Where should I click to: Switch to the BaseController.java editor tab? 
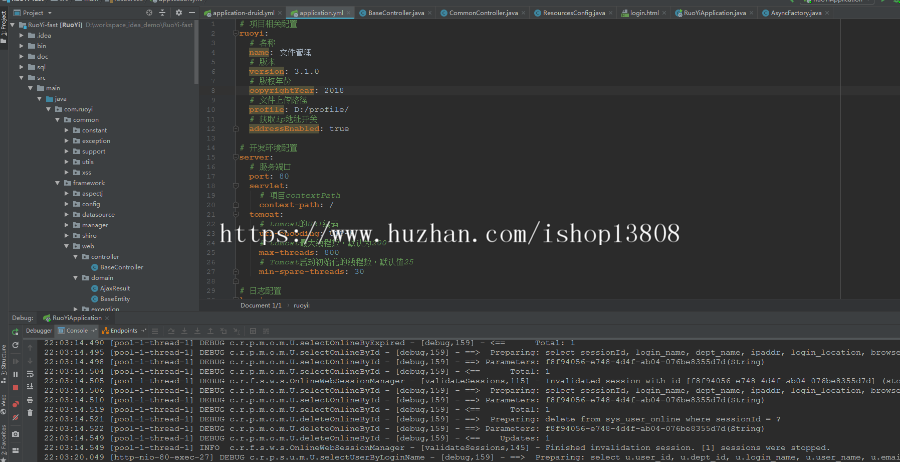click(x=392, y=13)
